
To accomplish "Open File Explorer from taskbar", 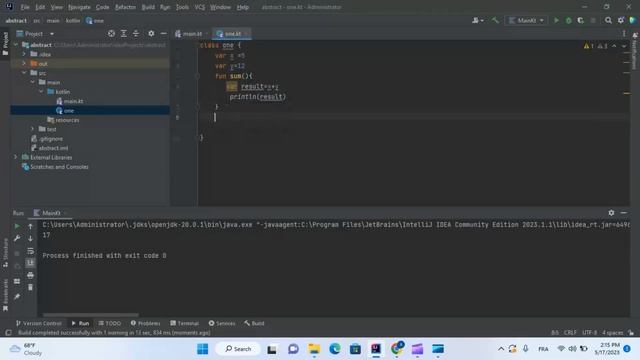I will point(314,349).
